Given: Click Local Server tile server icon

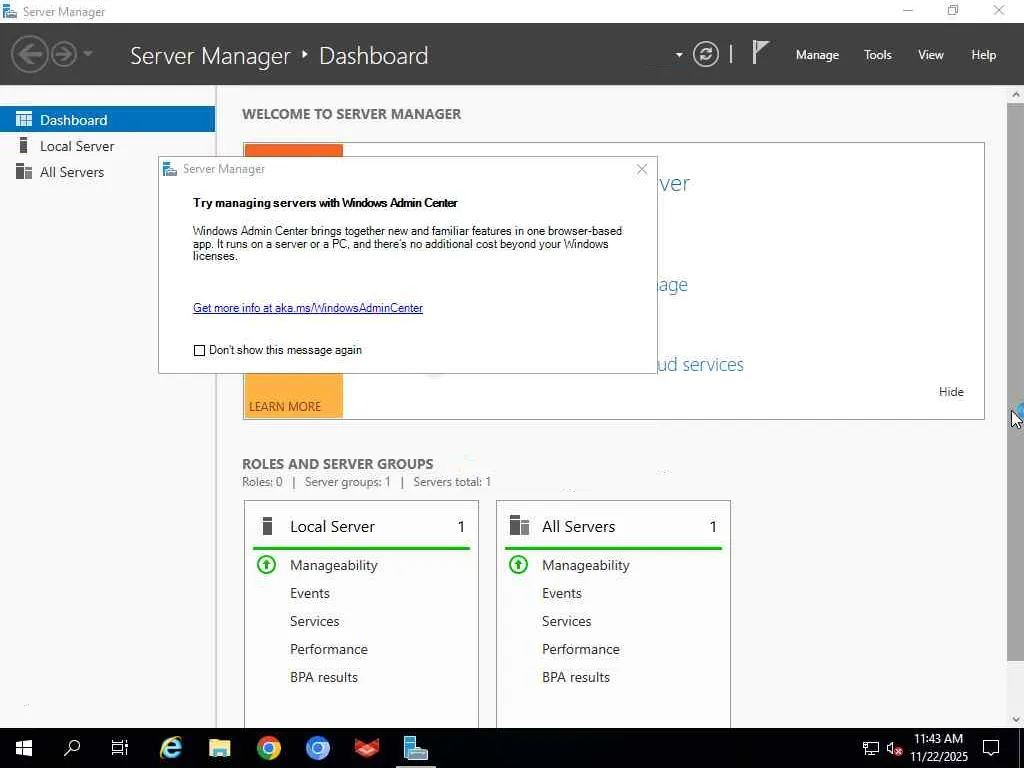Looking at the screenshot, I should click(x=267, y=526).
